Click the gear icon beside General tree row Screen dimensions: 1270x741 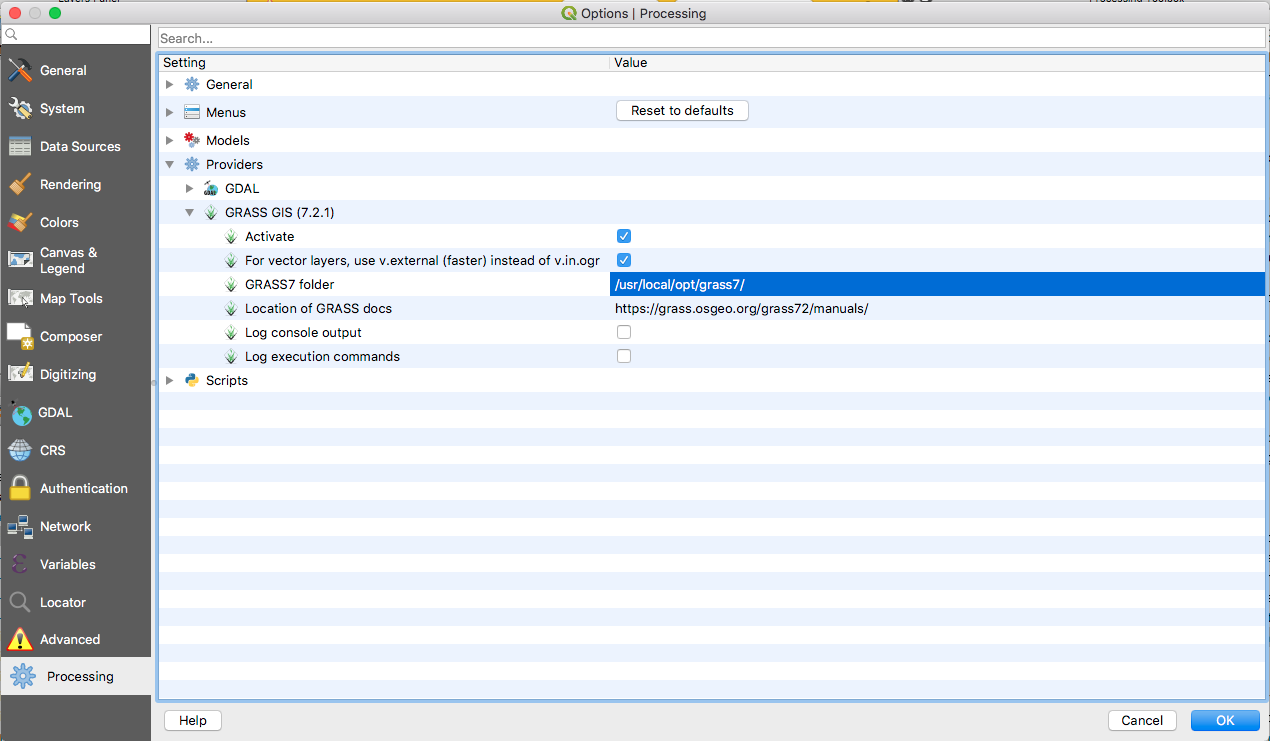[x=192, y=85]
